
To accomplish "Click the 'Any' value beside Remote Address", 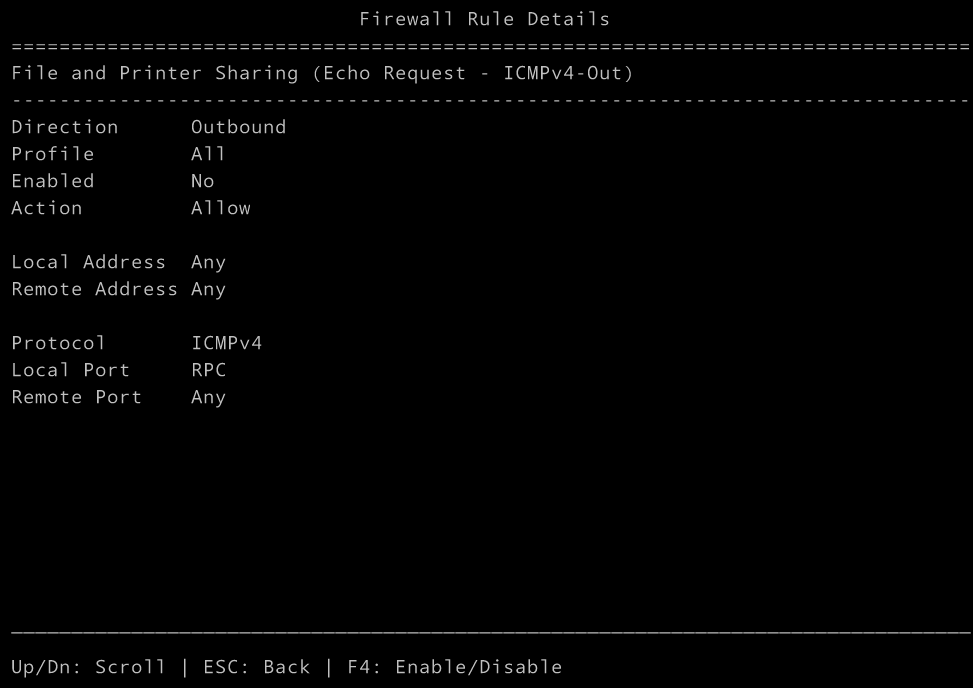I will [208, 289].
